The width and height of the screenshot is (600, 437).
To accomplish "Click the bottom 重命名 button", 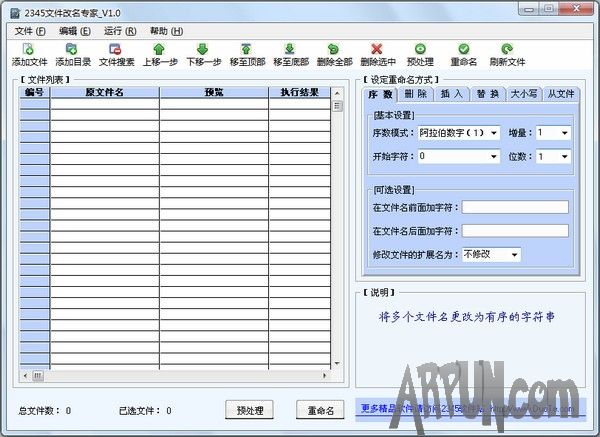I will (x=320, y=410).
